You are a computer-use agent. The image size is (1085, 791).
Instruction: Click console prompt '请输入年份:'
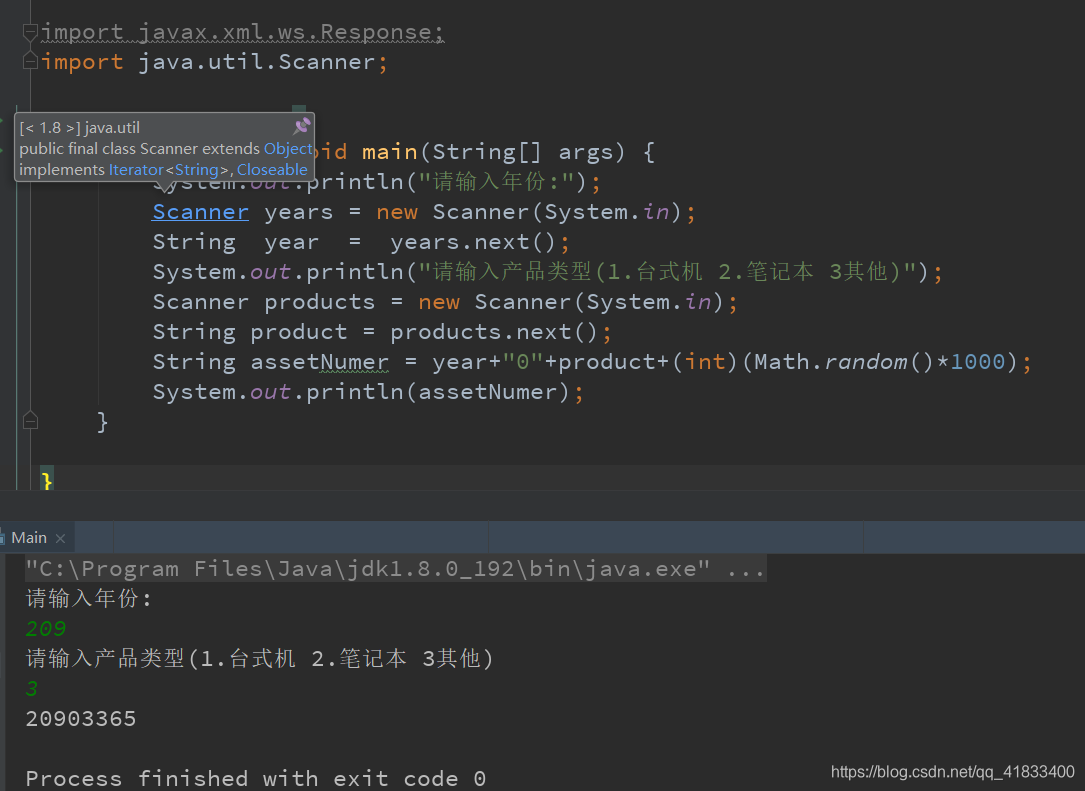[x=89, y=599]
